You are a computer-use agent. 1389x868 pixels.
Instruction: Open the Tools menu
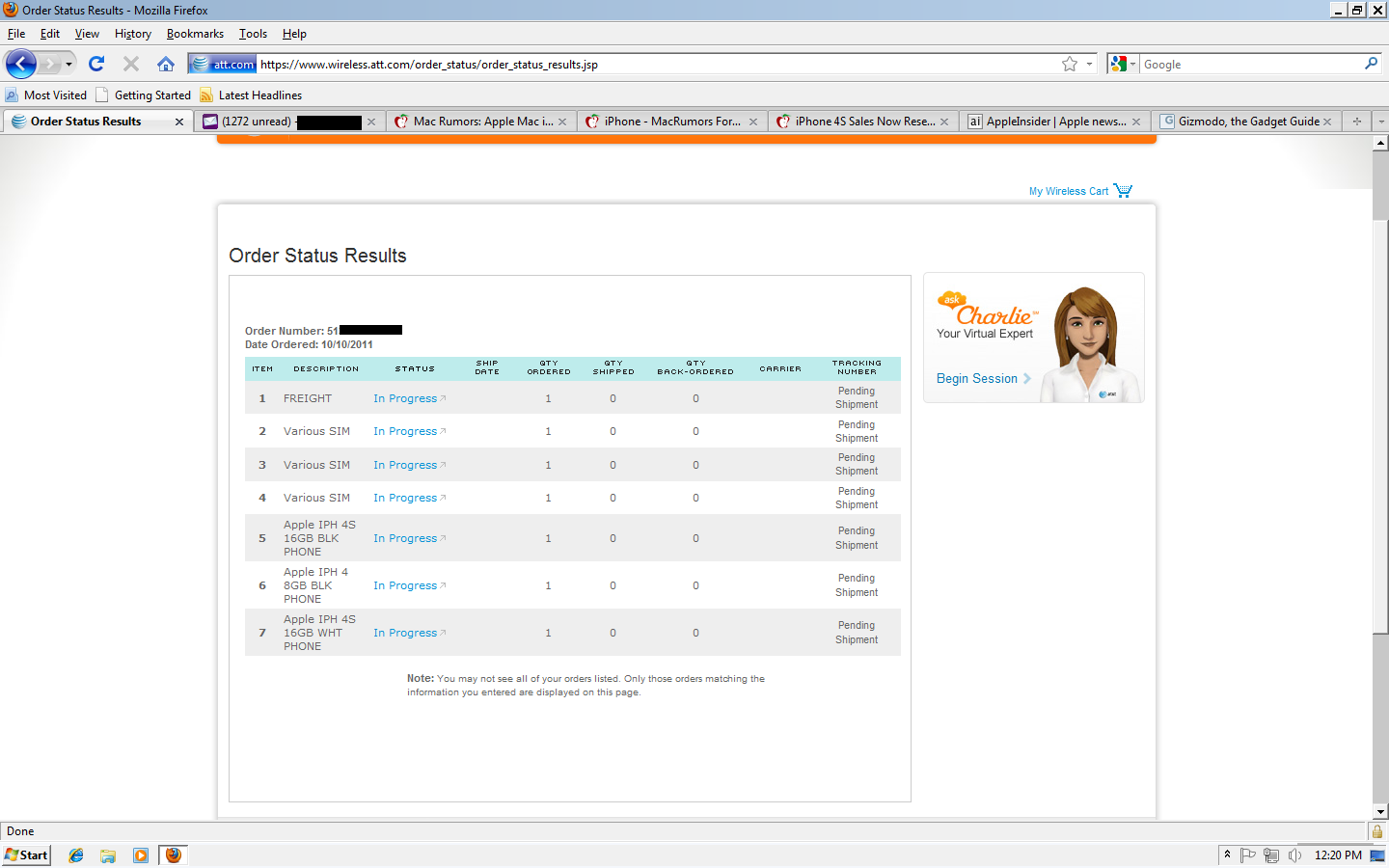point(254,34)
